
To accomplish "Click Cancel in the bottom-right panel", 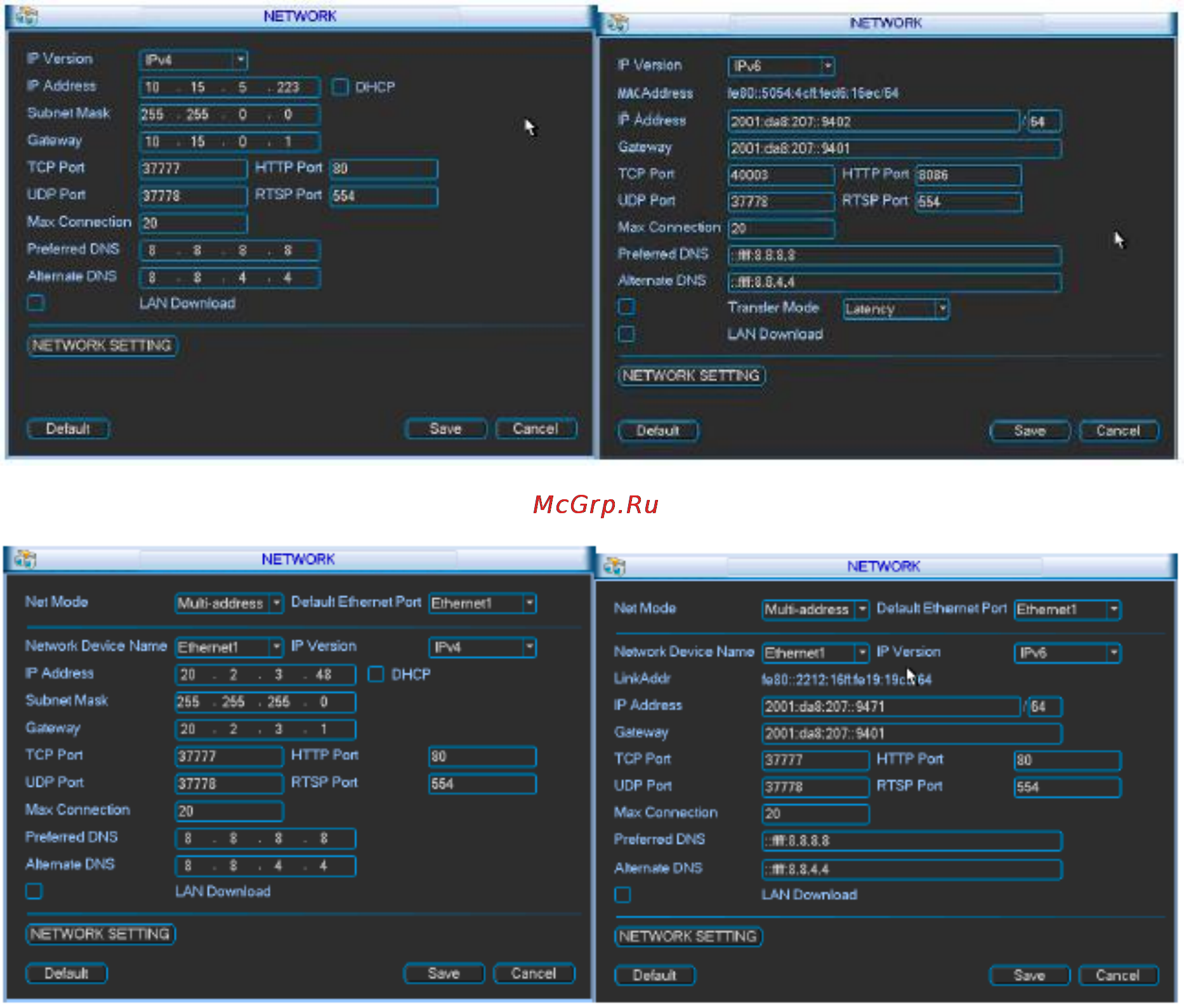I will tap(1118, 975).
